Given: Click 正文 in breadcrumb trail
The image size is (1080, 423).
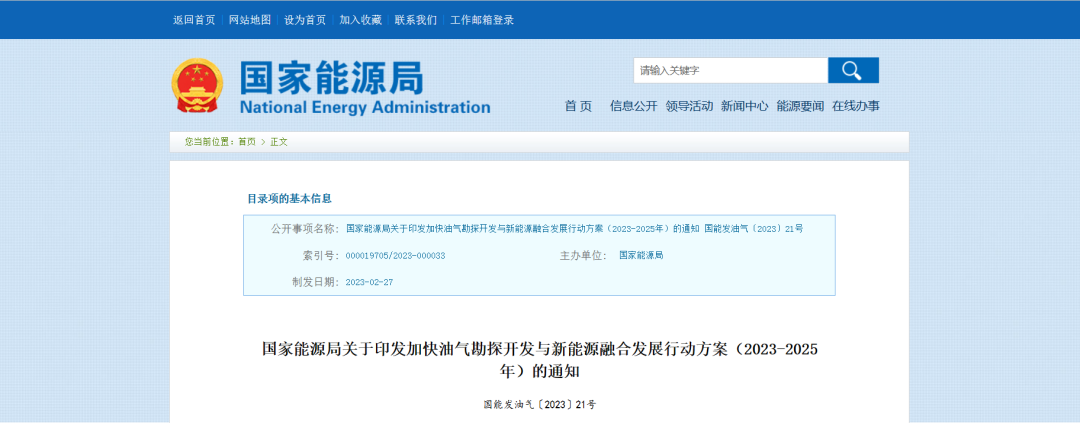Looking at the screenshot, I should tap(279, 142).
